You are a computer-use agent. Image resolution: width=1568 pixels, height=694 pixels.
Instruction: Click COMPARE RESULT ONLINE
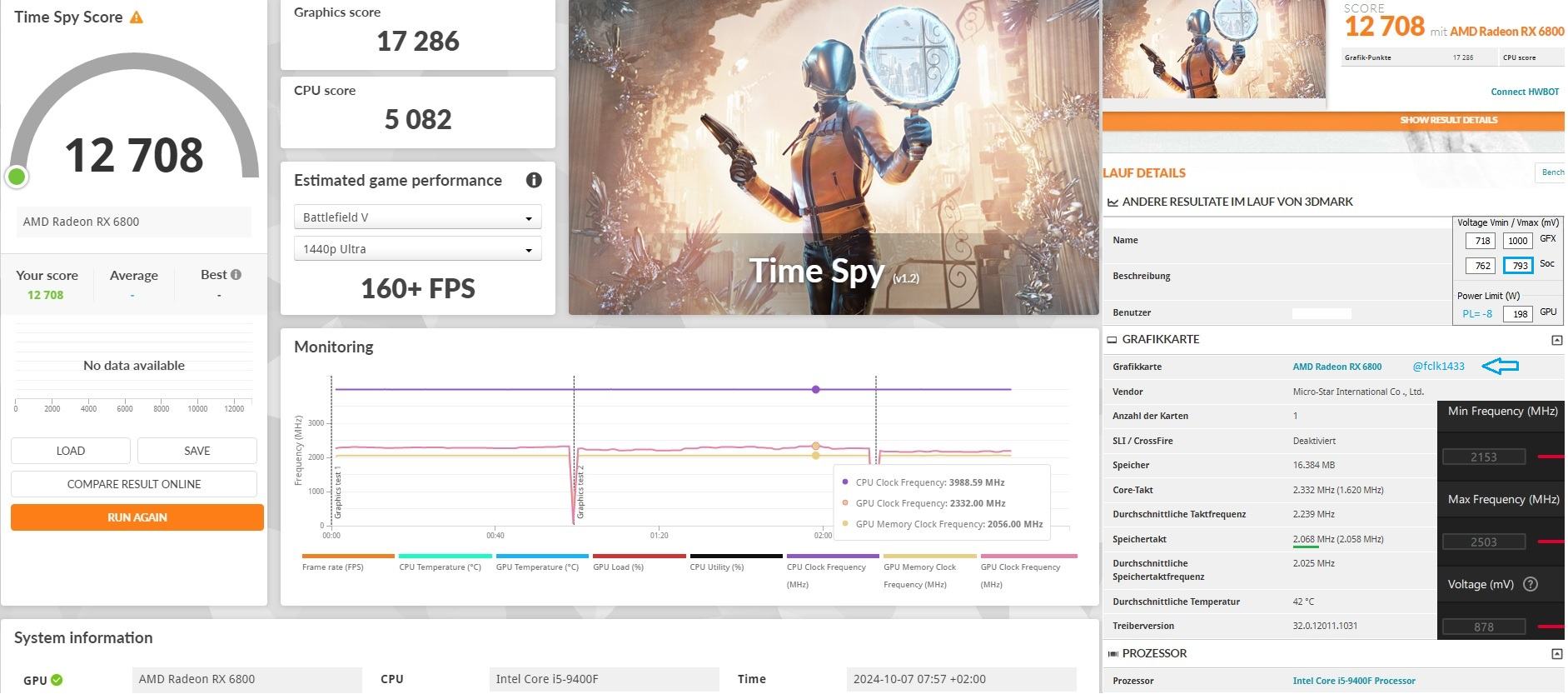pos(134,484)
